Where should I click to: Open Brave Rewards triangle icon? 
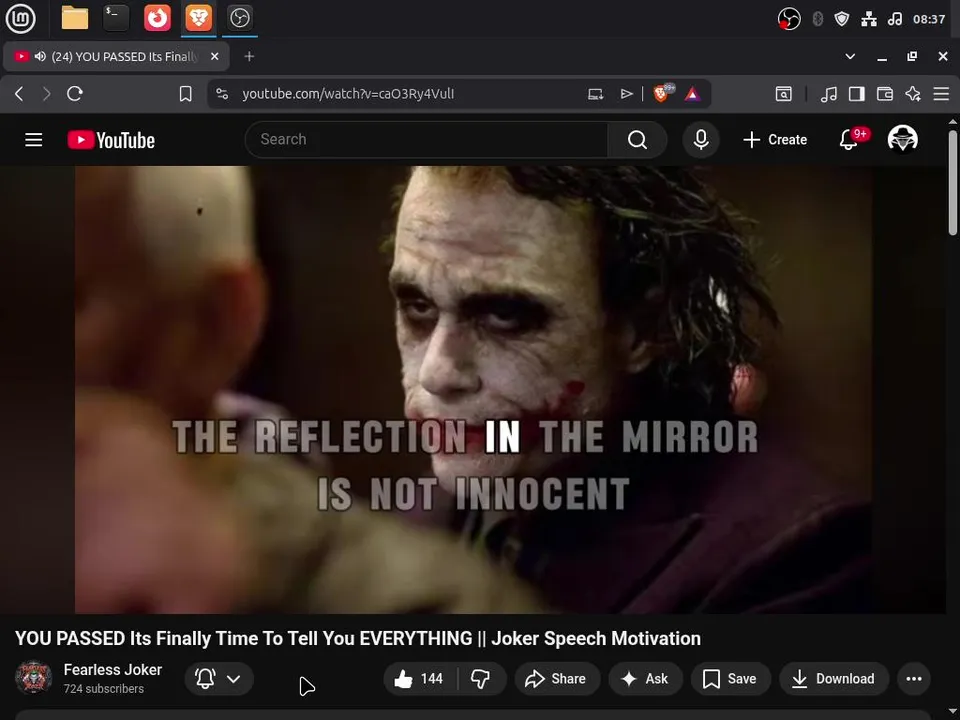(x=692, y=94)
